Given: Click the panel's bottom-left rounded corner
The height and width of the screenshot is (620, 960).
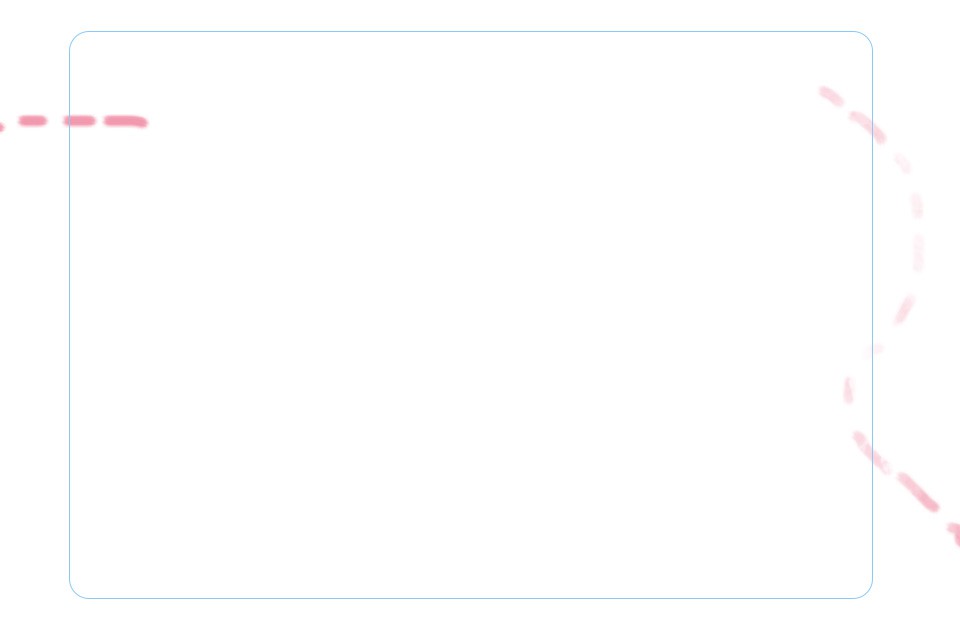Looking at the screenshot, I should pyautogui.click(x=76, y=592).
